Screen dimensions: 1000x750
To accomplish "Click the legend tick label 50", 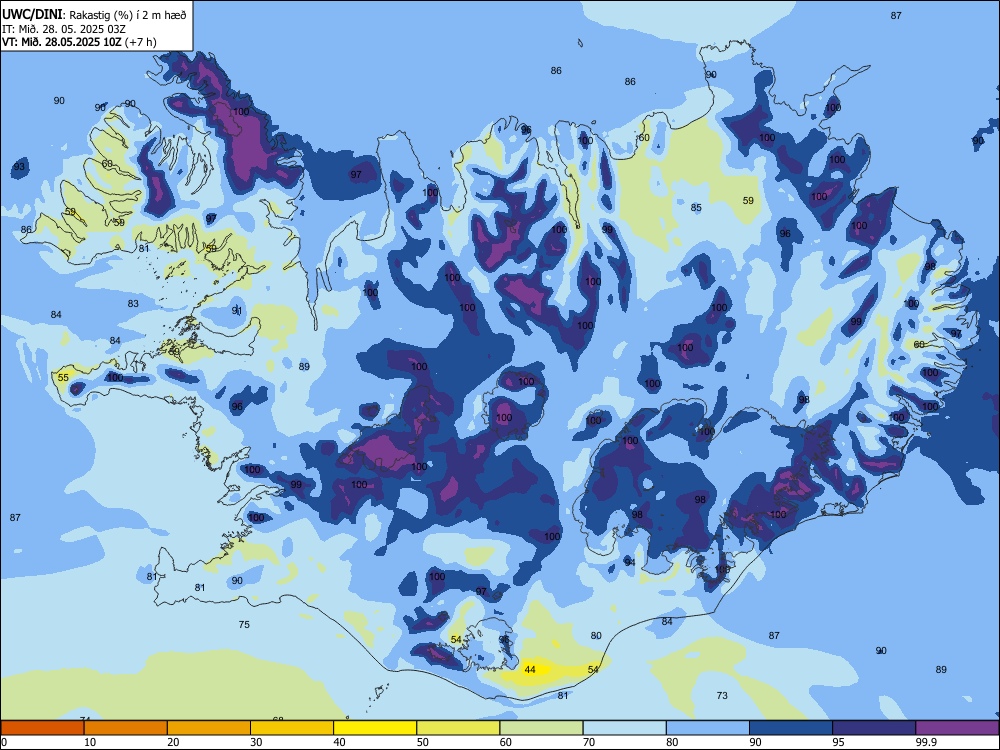I will (423, 742).
